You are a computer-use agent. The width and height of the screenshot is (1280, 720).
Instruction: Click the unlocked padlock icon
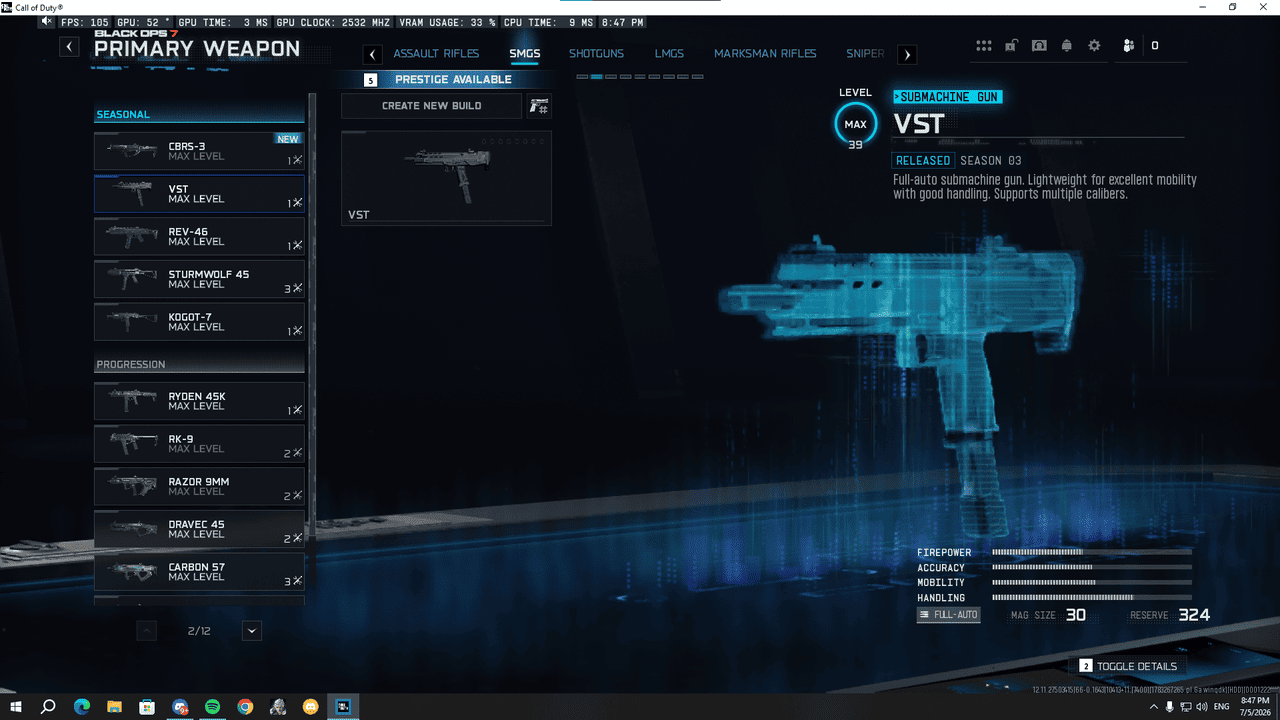coord(1012,46)
